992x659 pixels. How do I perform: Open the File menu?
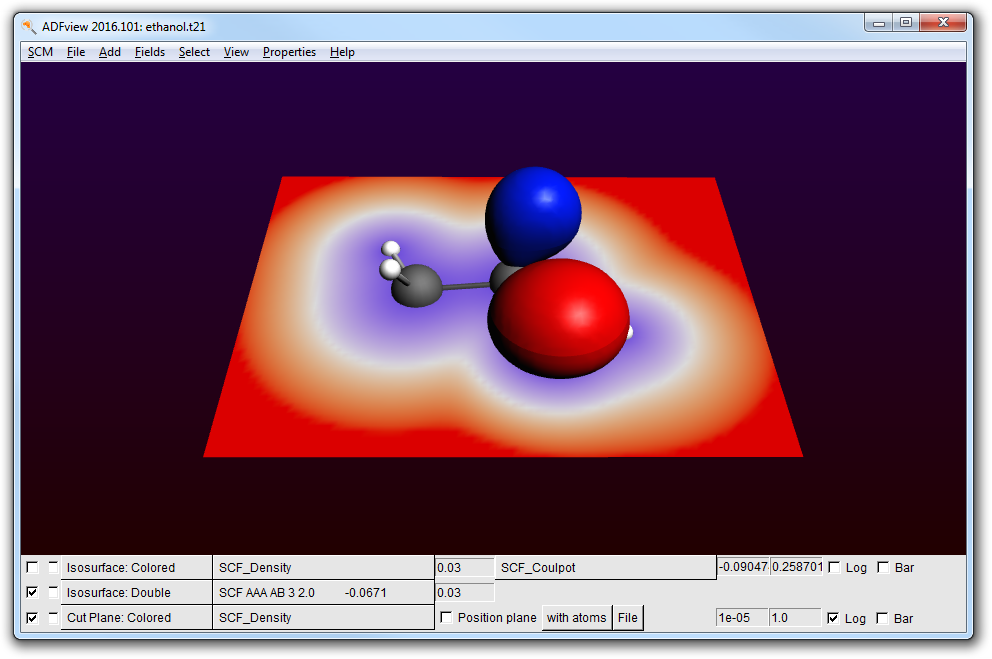[75, 52]
